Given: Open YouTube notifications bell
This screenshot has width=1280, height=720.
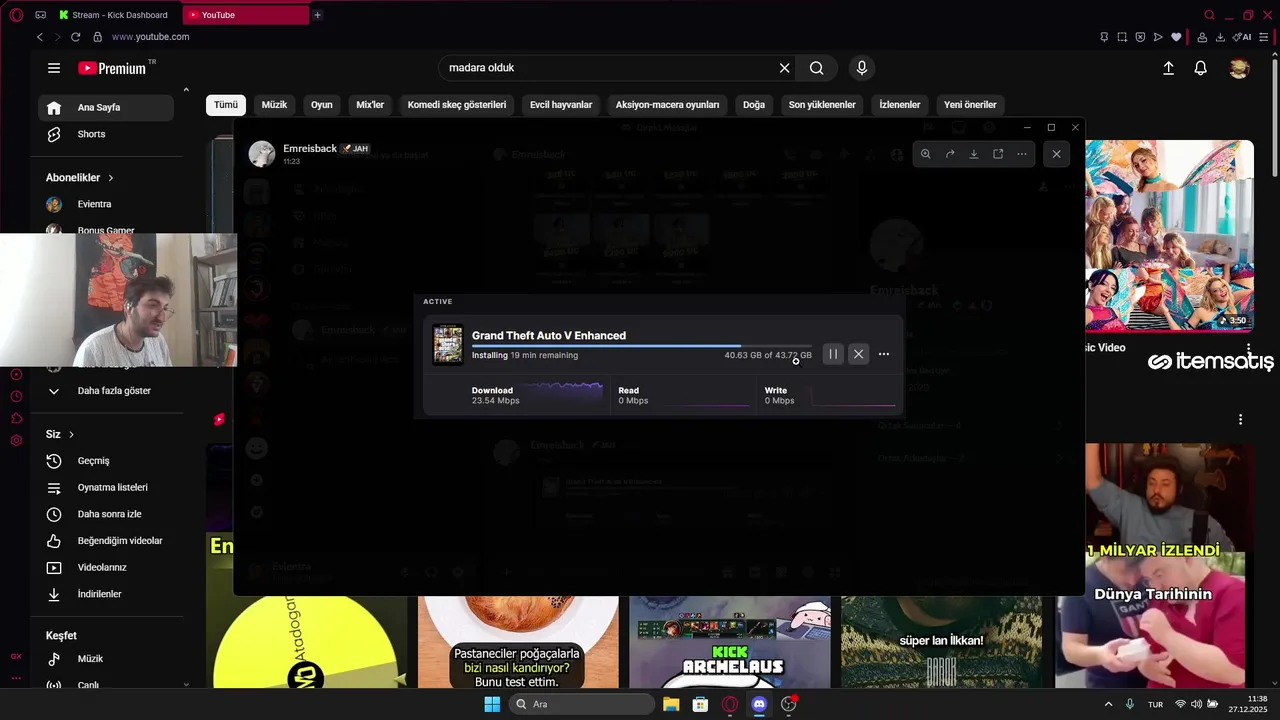Looking at the screenshot, I should click(x=1200, y=68).
